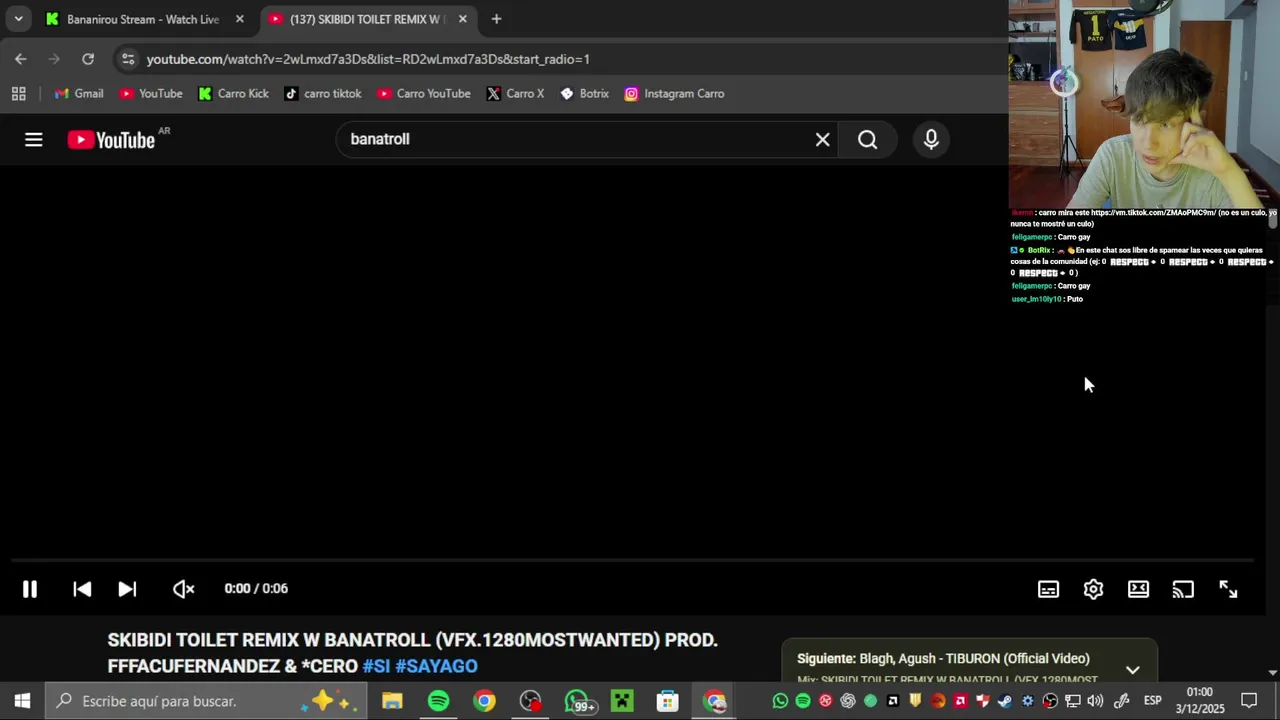Open the #SAYAGO hashtag link
Screen dimensions: 1280x720
[436, 666]
